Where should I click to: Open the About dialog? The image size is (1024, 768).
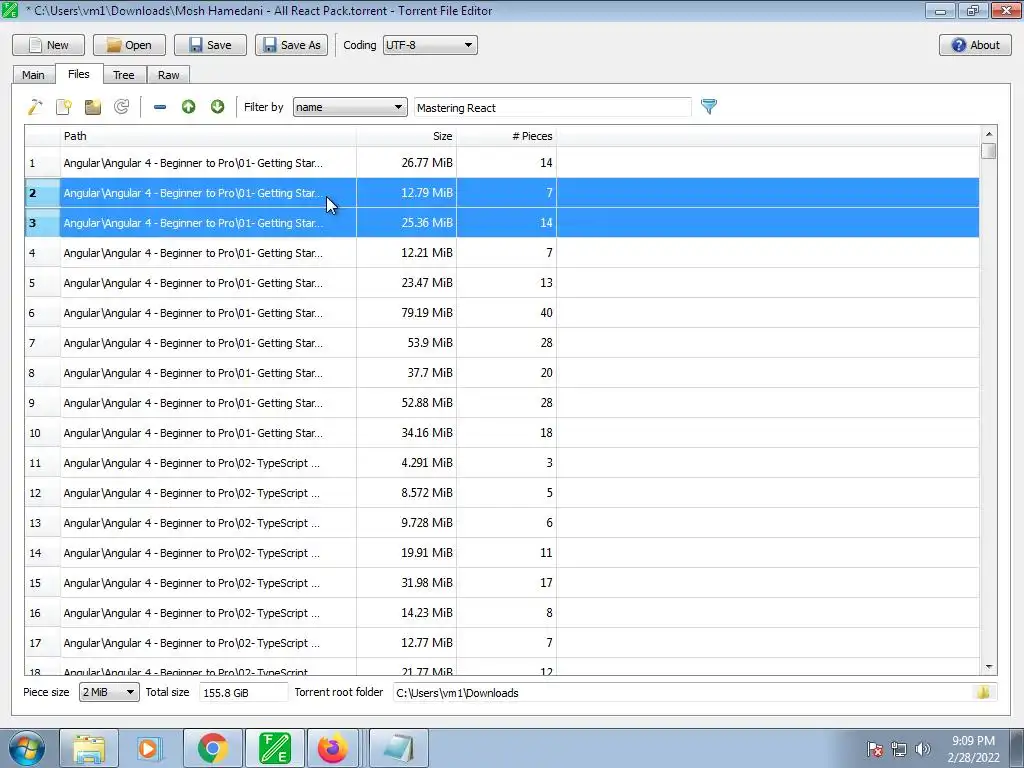(x=975, y=45)
